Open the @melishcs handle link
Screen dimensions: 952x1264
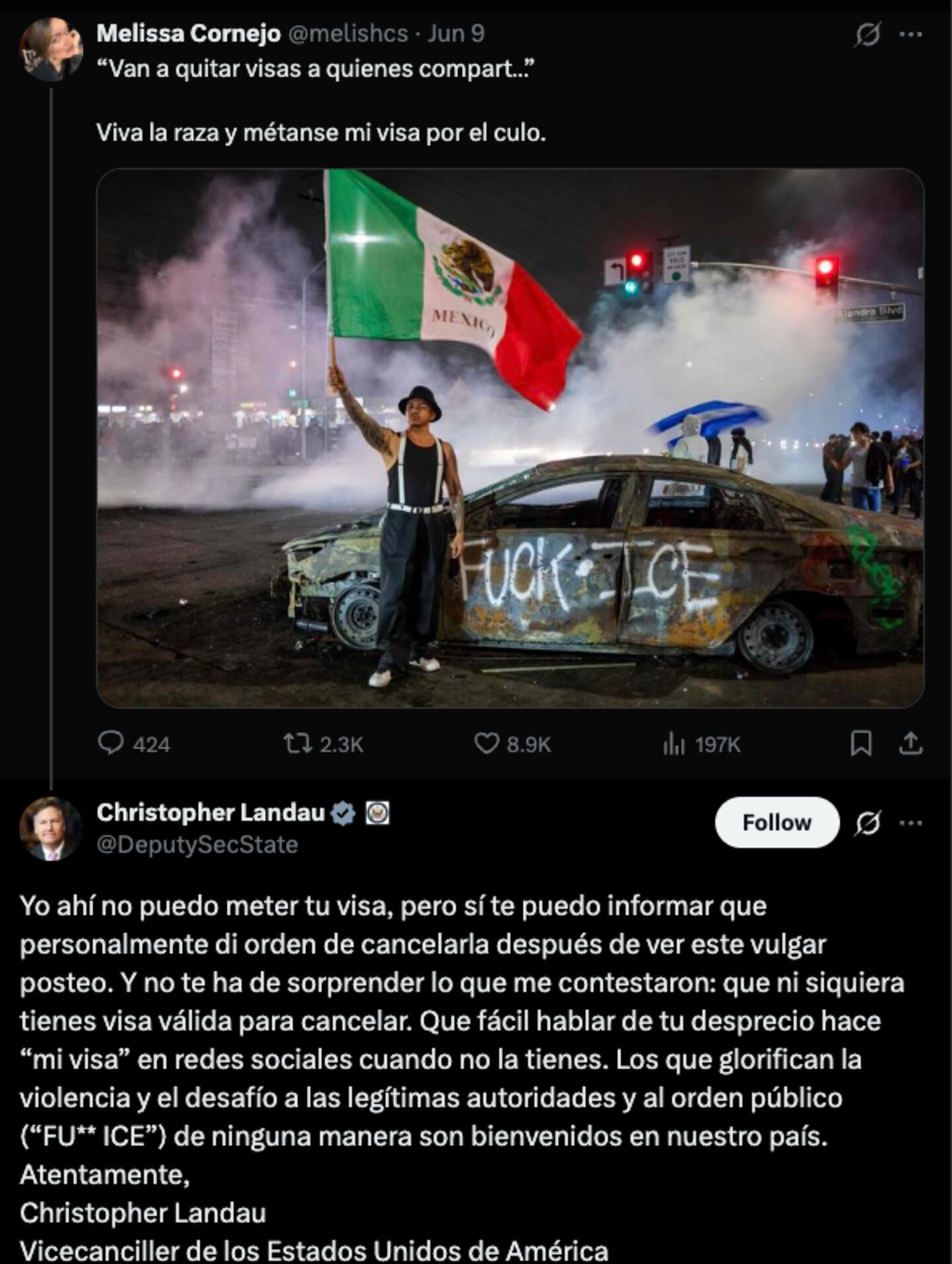pos(348,33)
